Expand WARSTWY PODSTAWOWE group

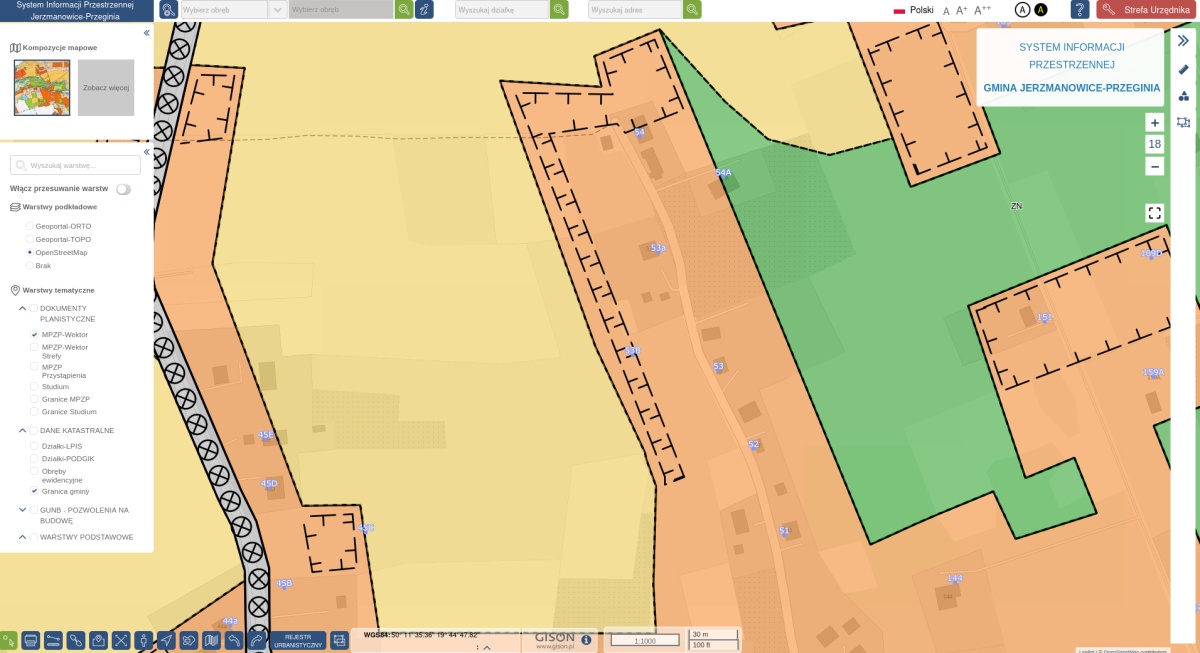[x=22, y=537]
